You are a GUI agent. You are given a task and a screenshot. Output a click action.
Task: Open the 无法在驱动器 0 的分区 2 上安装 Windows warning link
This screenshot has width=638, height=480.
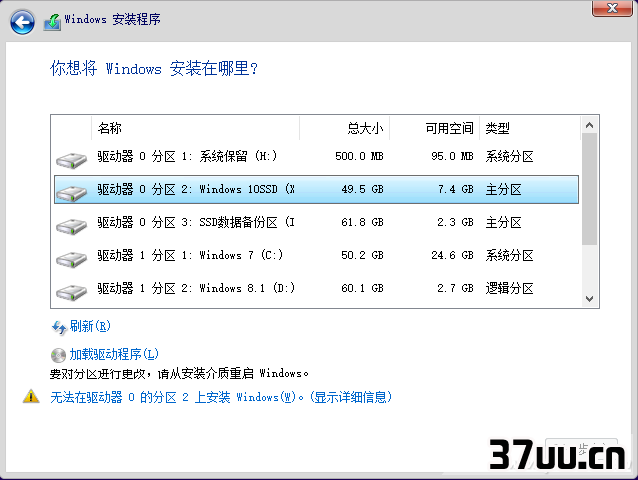[221, 397]
